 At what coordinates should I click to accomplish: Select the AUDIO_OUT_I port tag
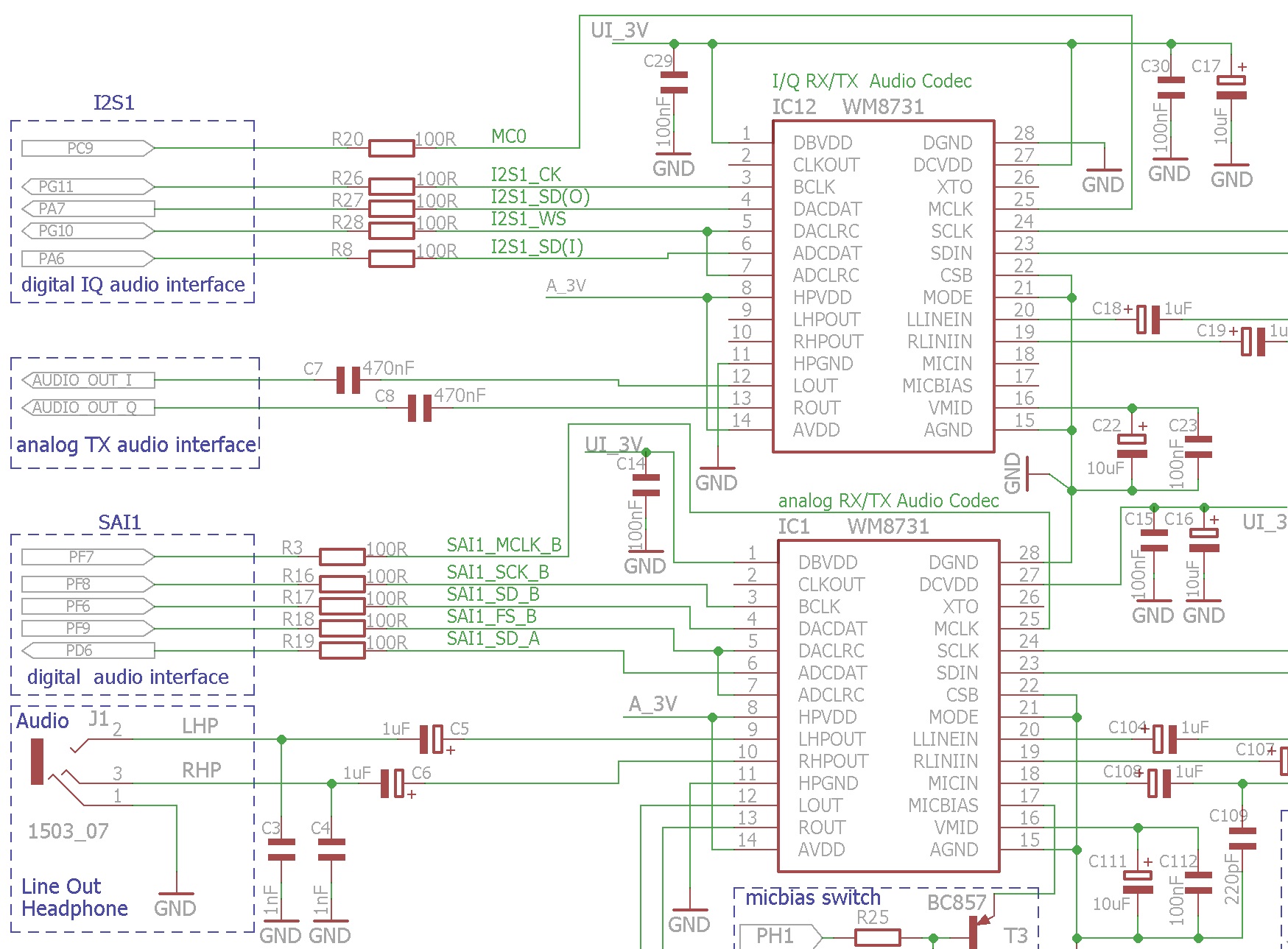[88, 380]
